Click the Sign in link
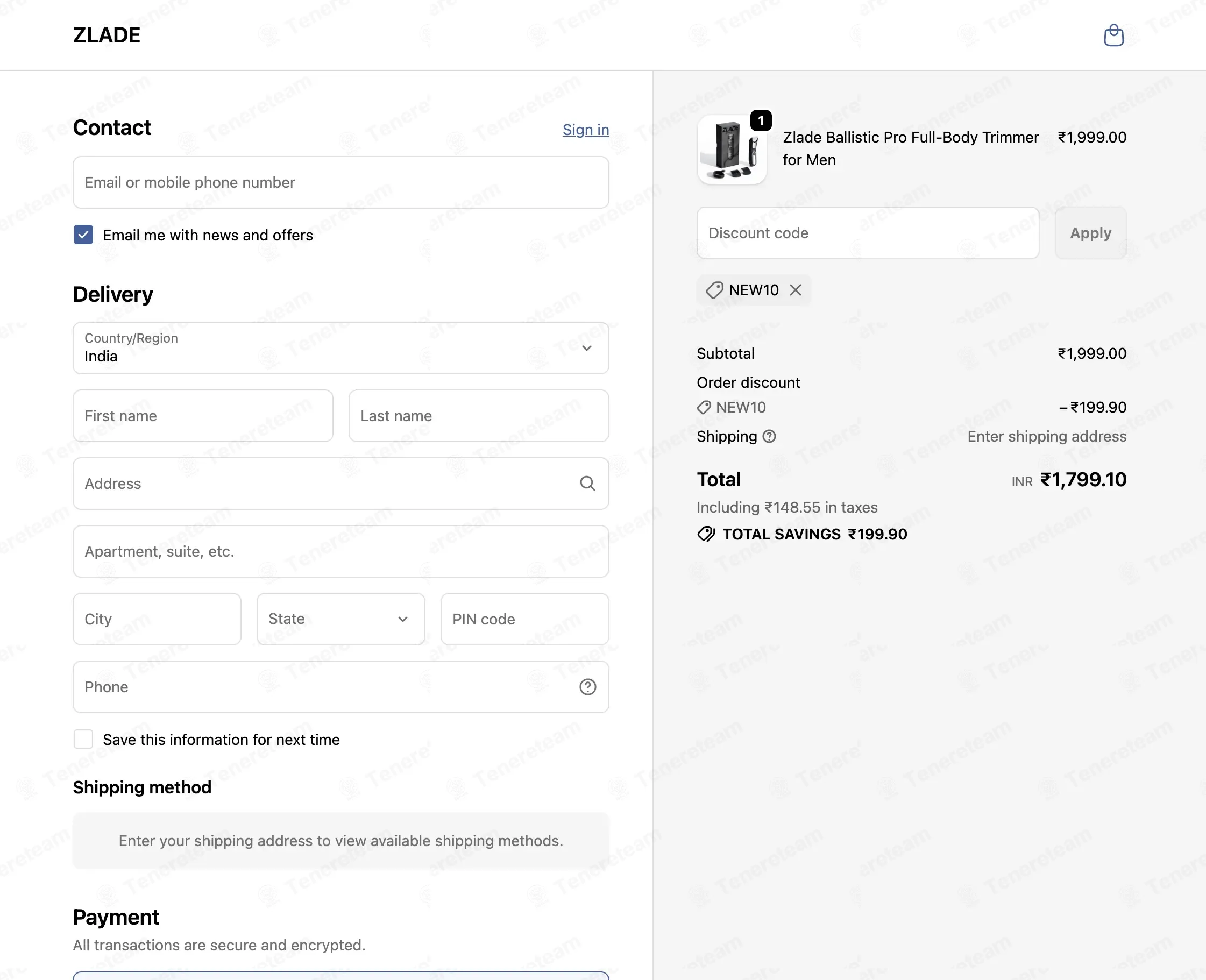The image size is (1206, 980). click(585, 130)
